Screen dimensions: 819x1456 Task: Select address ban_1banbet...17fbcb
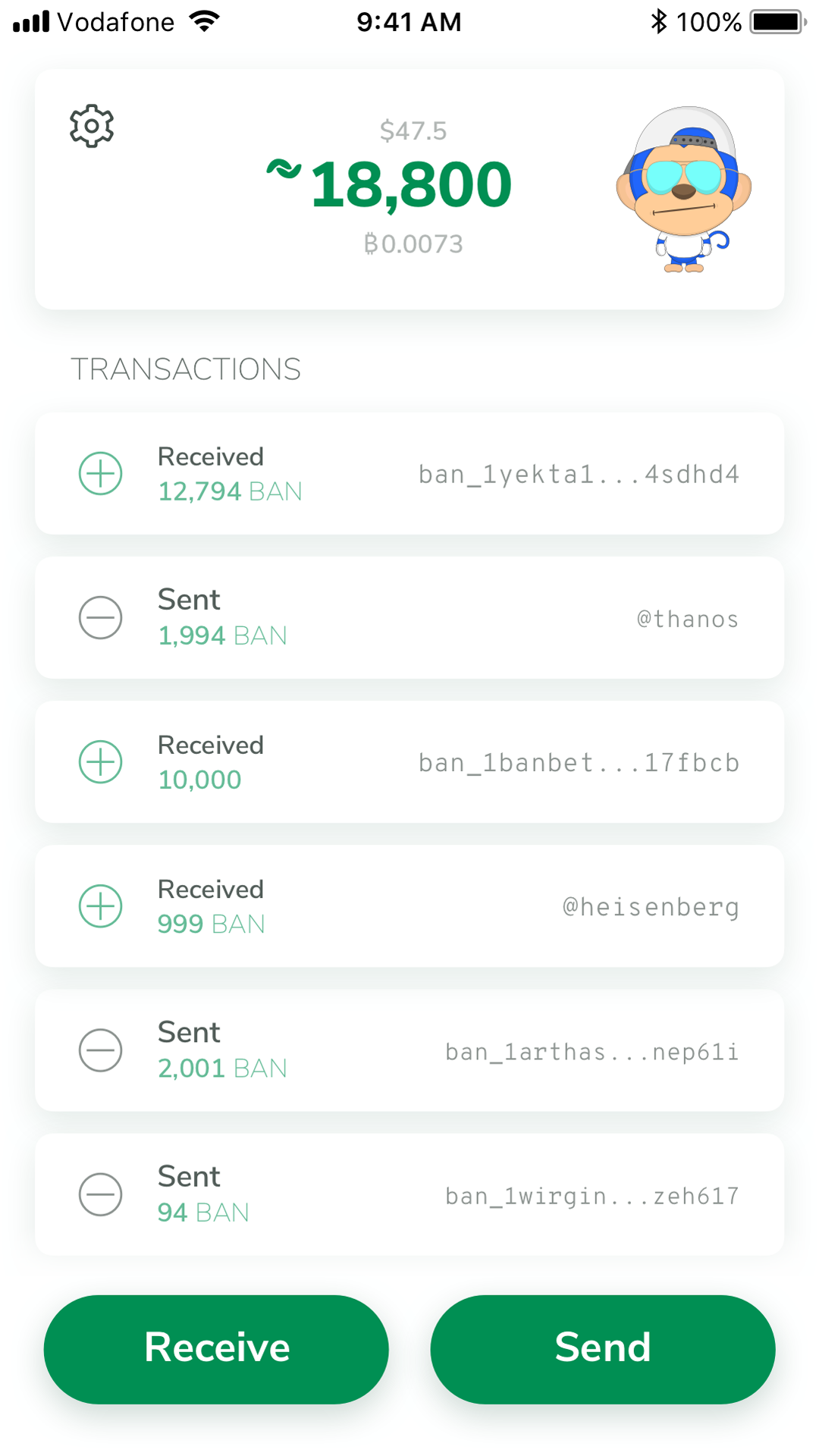pos(579,763)
